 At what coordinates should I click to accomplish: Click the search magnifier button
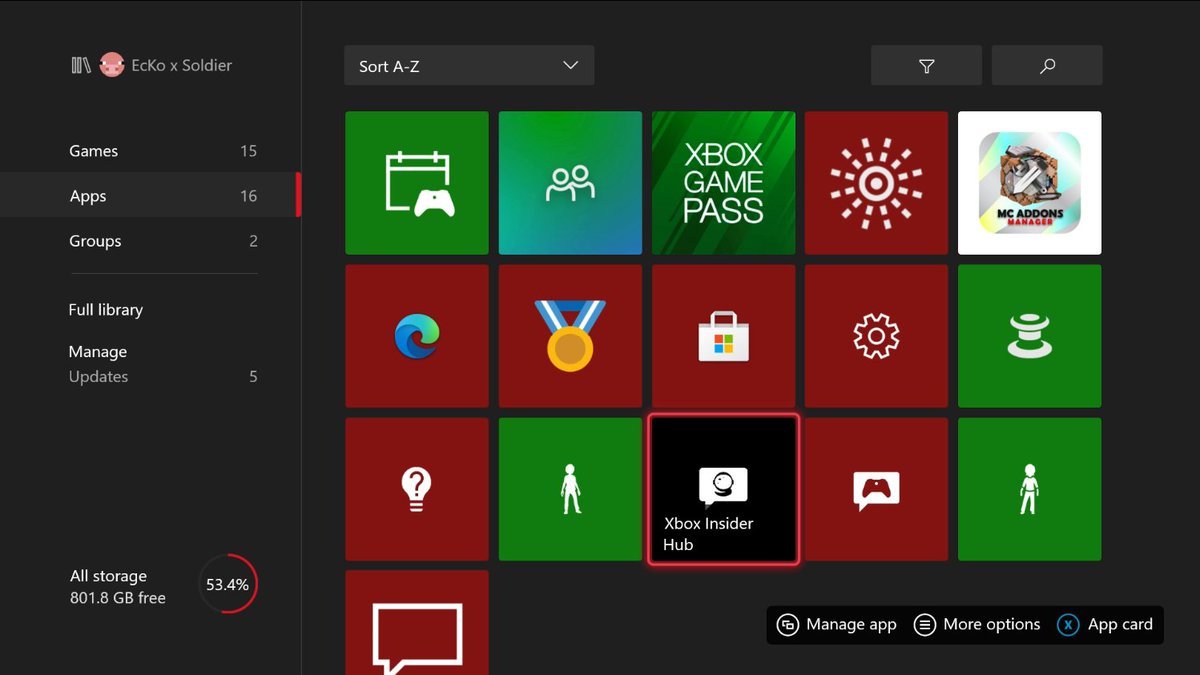tap(1047, 66)
